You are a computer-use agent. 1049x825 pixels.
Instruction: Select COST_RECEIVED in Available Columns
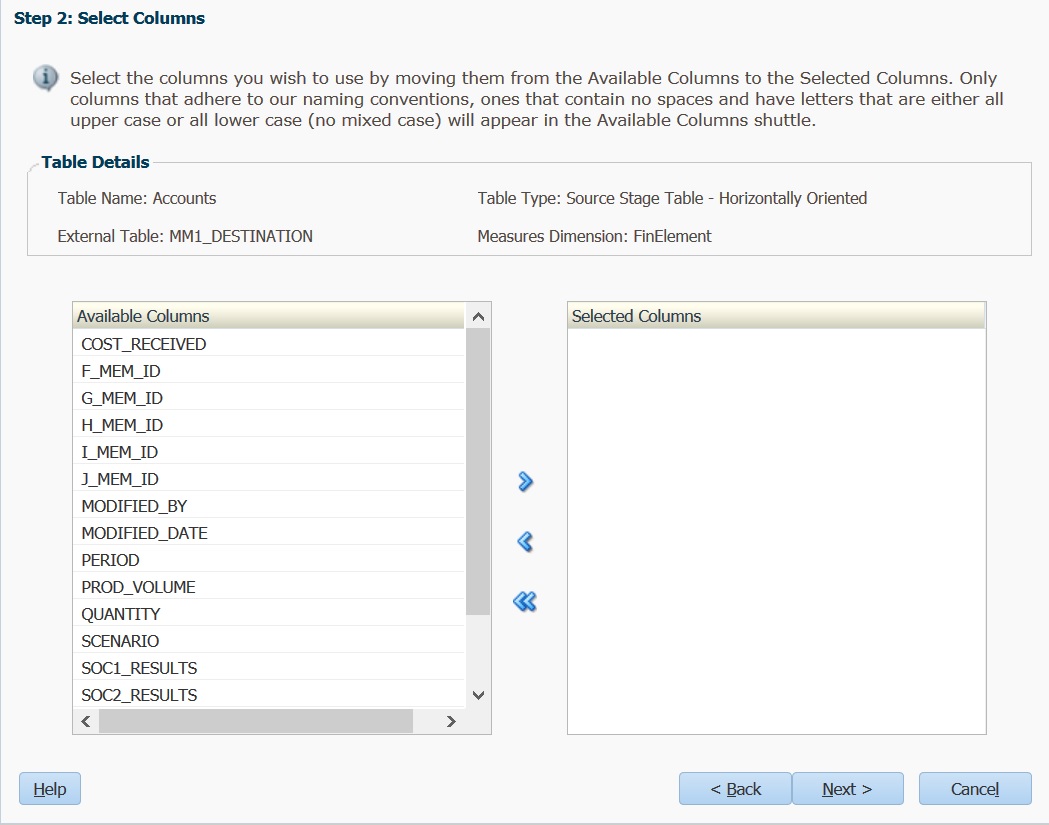click(144, 344)
